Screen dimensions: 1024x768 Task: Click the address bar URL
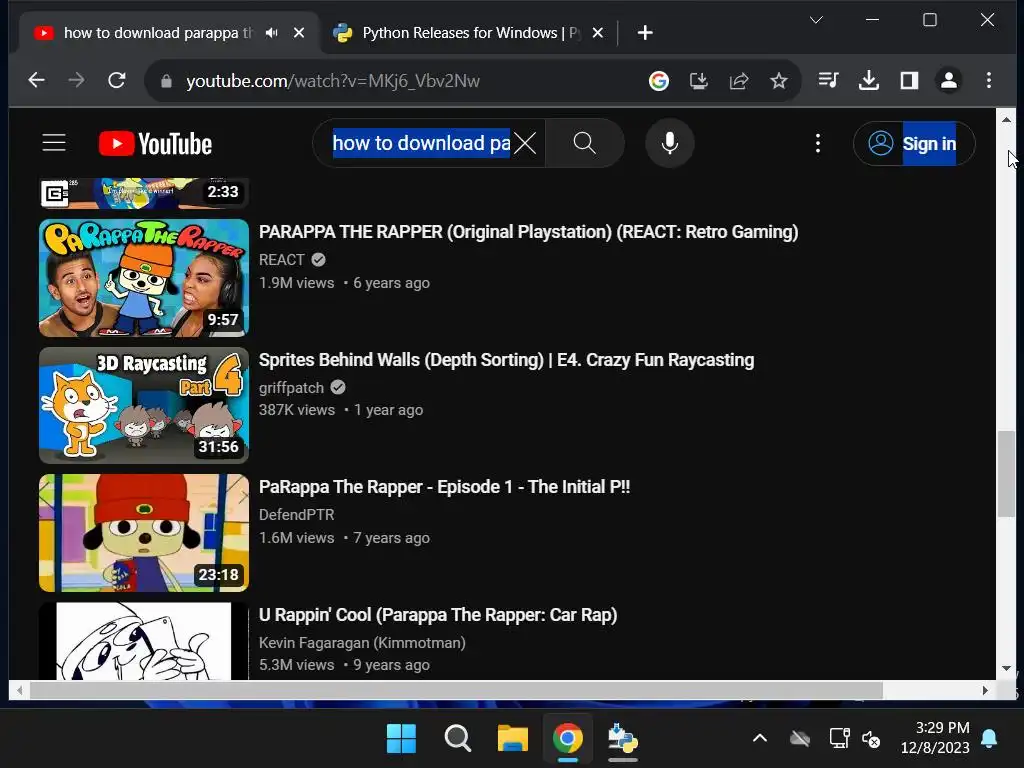point(333,81)
